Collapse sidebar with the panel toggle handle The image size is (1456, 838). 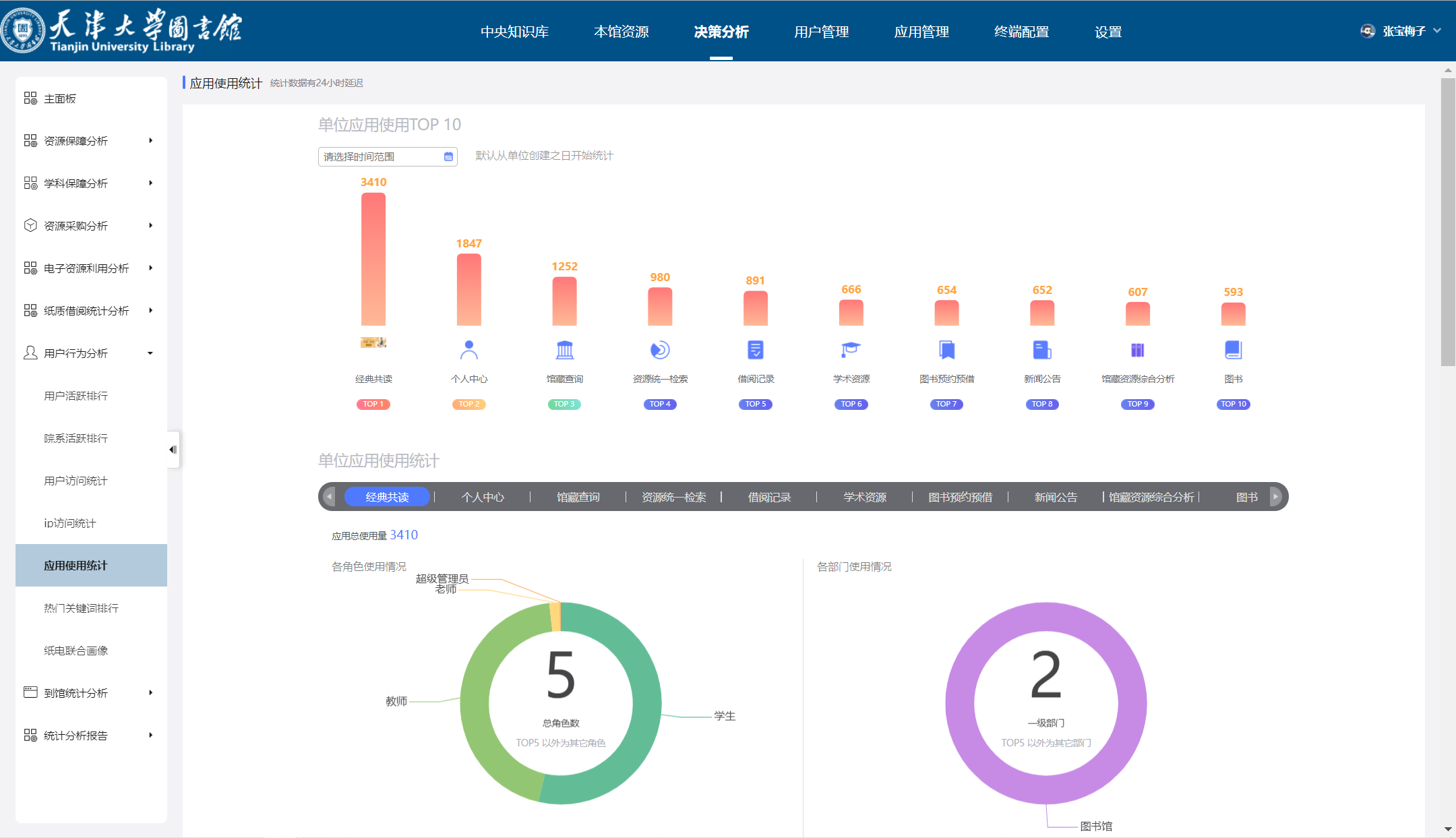173,450
